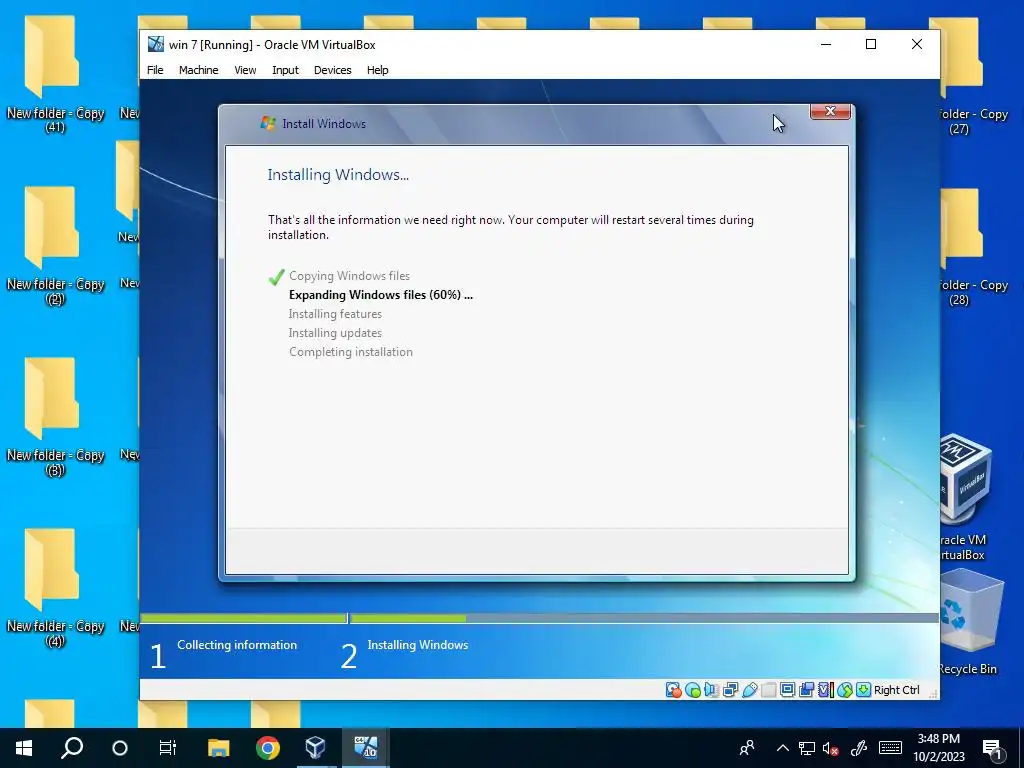Click the hard disk activity status icon
Screen dimensions: 1024x768
(673, 690)
